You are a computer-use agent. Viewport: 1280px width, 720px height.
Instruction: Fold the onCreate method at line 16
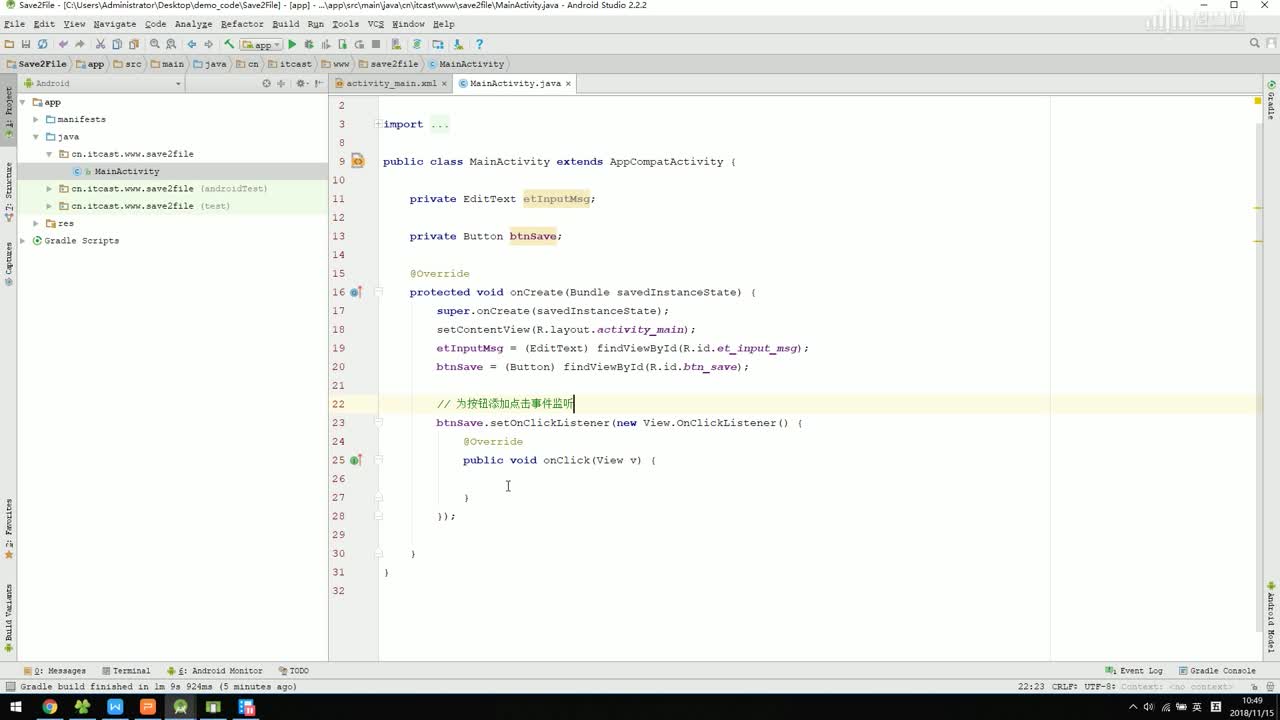[x=377, y=292]
